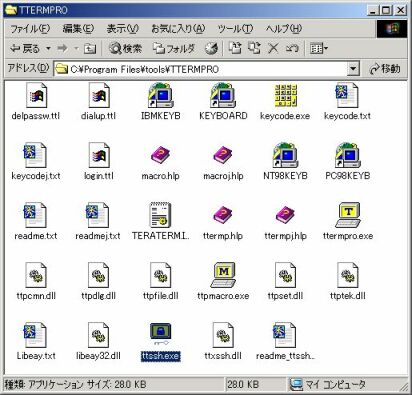412x395 pixels.
Task: Open the ファイル(F) menu
Action: pyautogui.click(x=30, y=29)
